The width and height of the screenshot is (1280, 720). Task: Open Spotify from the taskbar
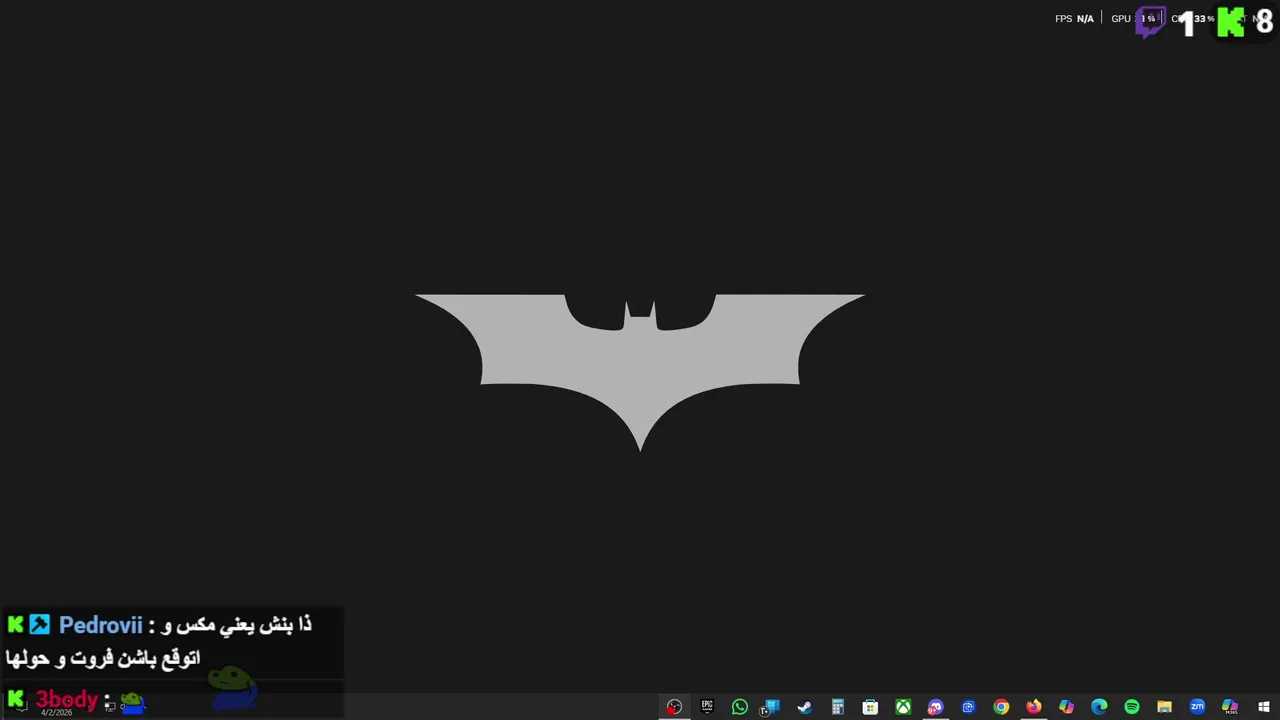pos(1132,707)
